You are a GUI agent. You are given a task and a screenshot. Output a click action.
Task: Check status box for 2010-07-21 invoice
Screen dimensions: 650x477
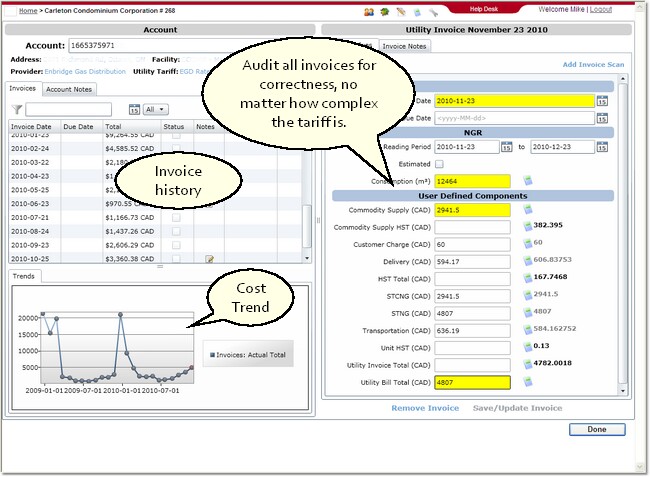[x=176, y=218]
